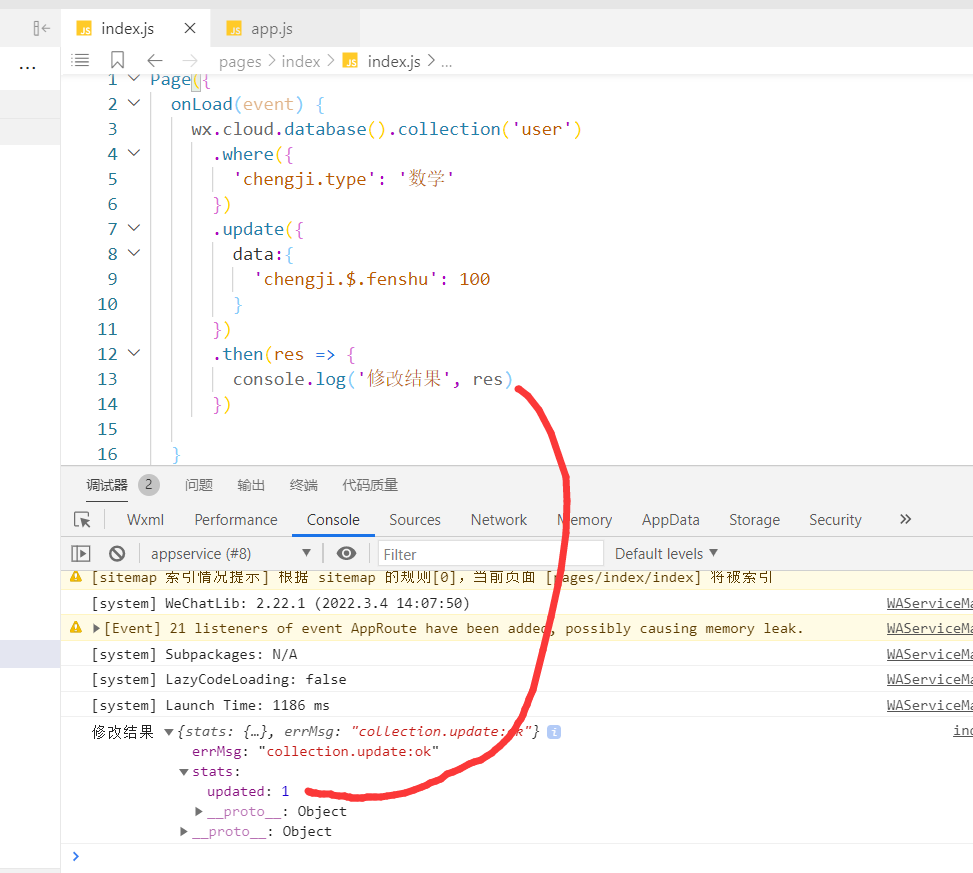Viewport: 973px width, 873px height.
Task: Switch to the 代码质量 code quality tab
Action: pyautogui.click(x=370, y=485)
